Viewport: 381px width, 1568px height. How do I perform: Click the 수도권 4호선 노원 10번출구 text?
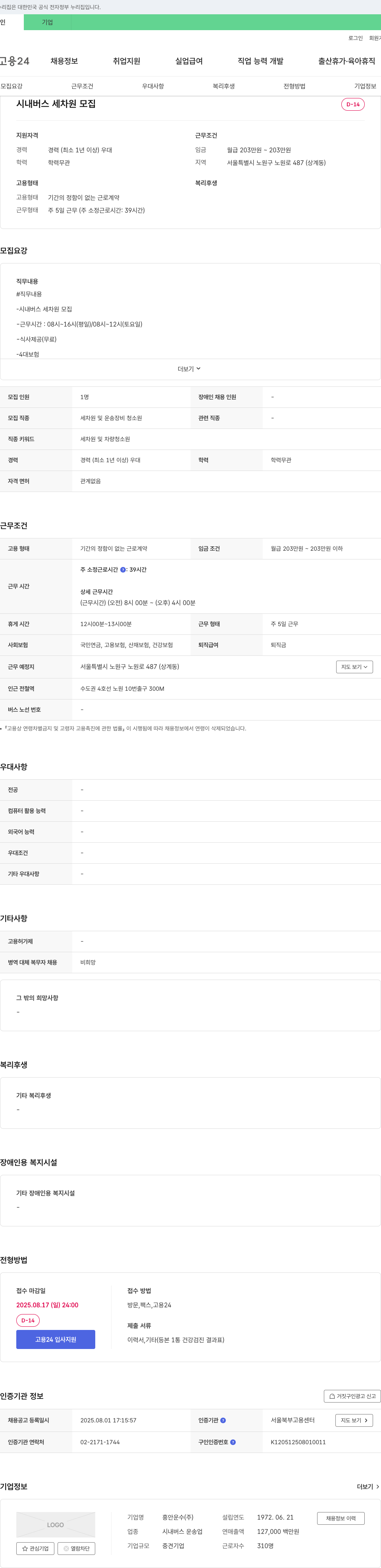click(x=122, y=688)
